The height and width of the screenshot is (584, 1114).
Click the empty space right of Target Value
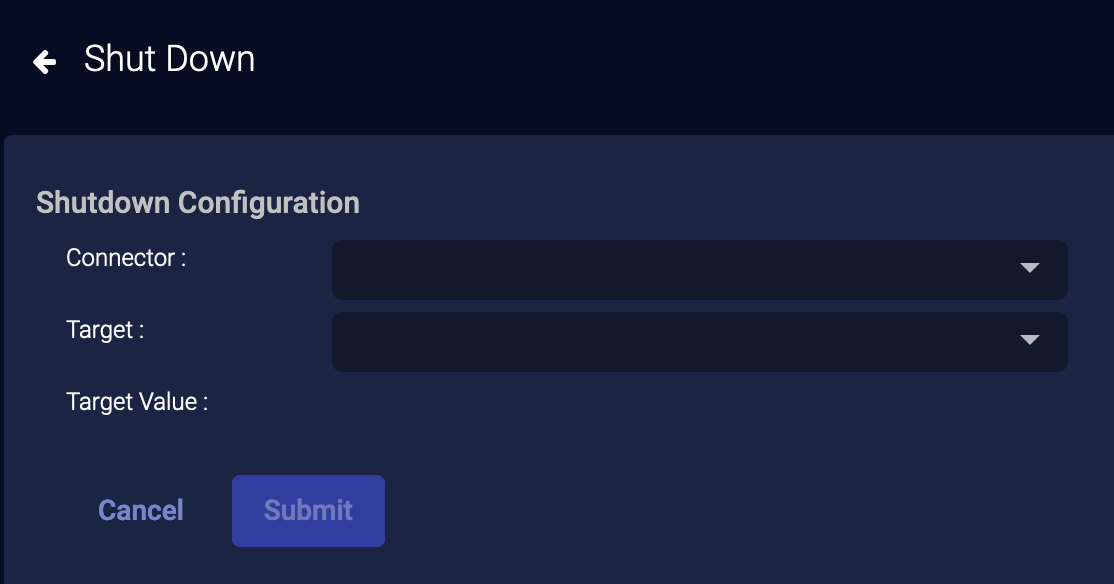[x=650, y=402]
